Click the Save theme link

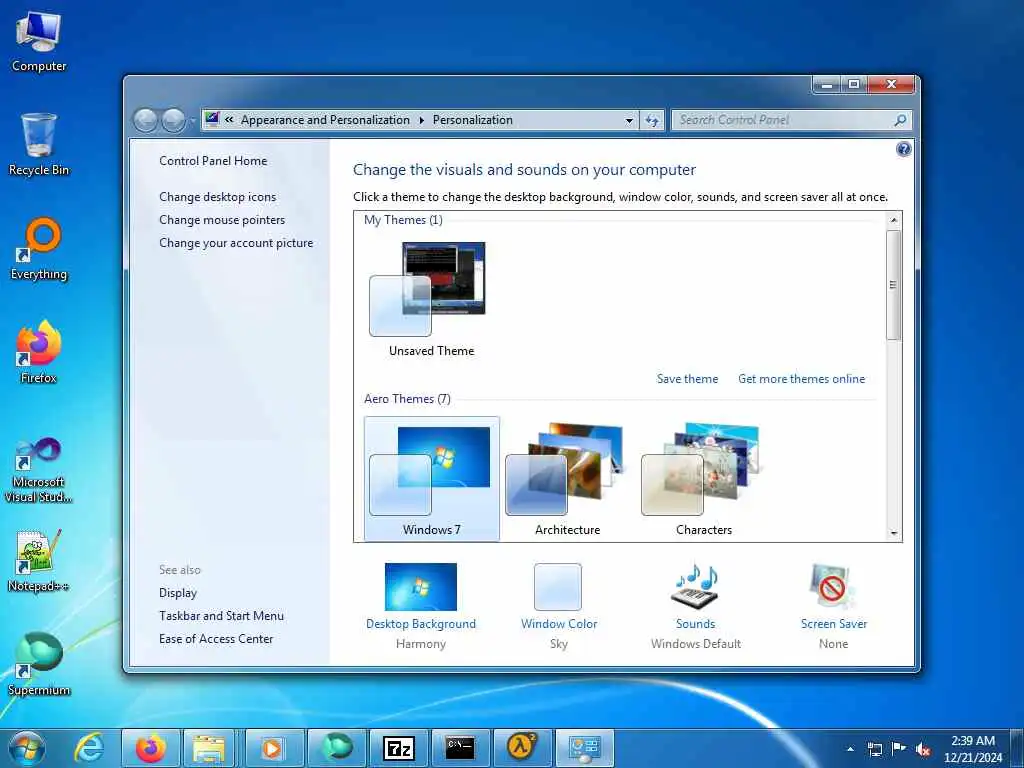[687, 379]
